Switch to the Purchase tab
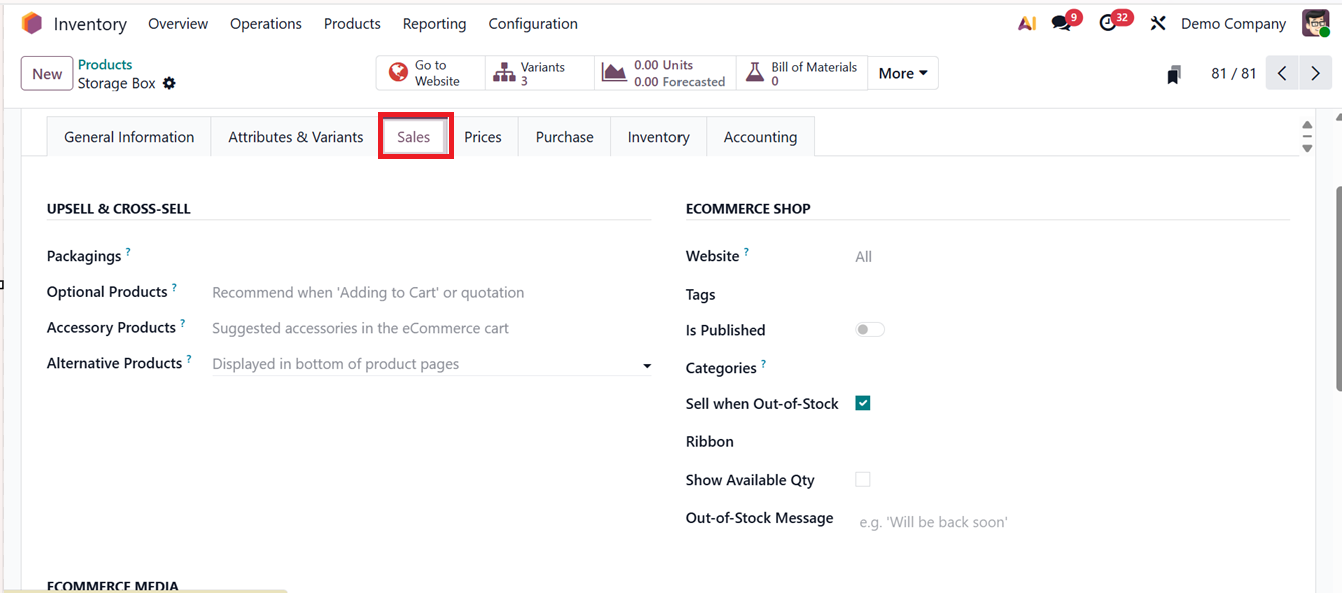This screenshot has height=593, width=1342. click(564, 136)
